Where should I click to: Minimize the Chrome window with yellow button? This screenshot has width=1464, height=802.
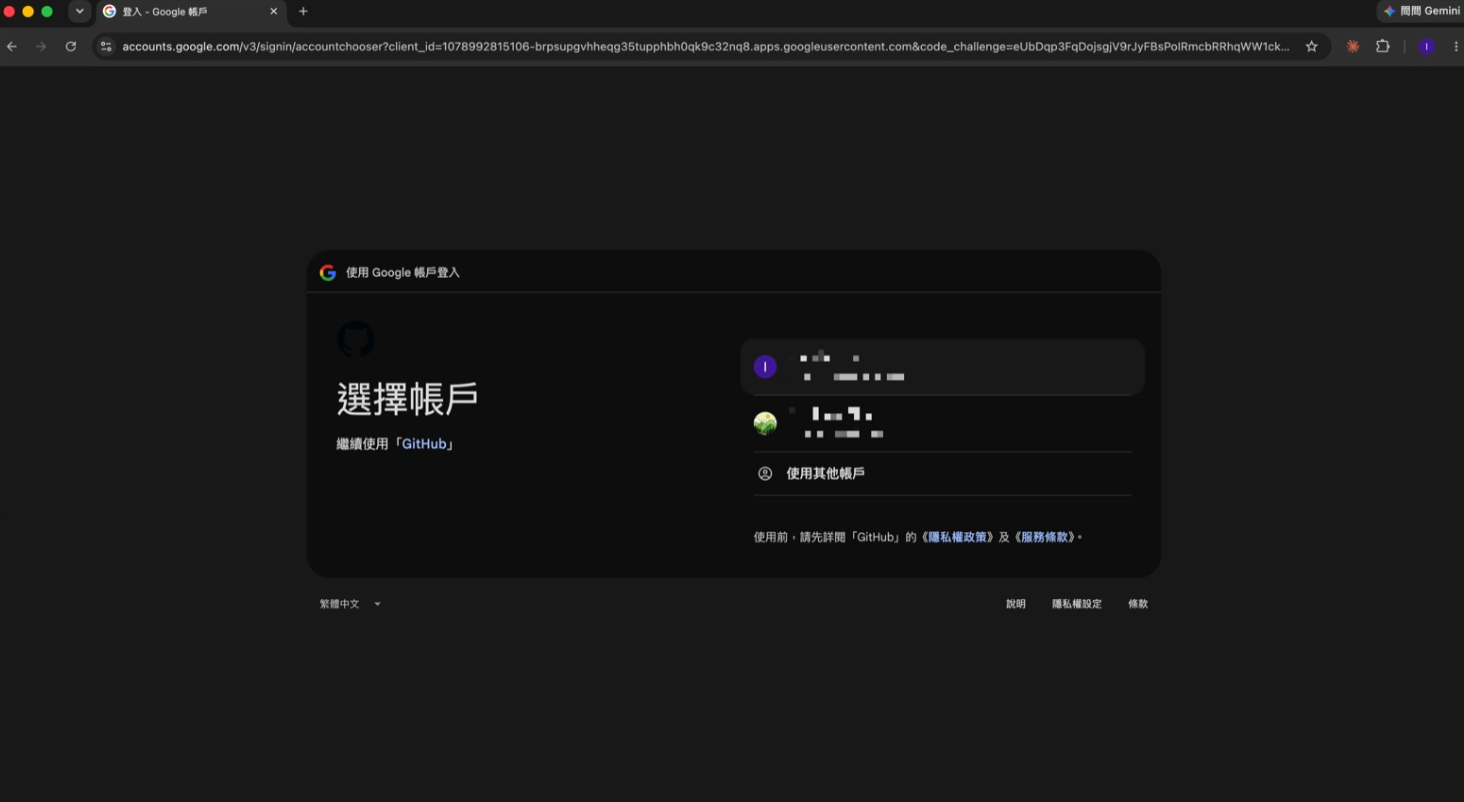(x=28, y=11)
